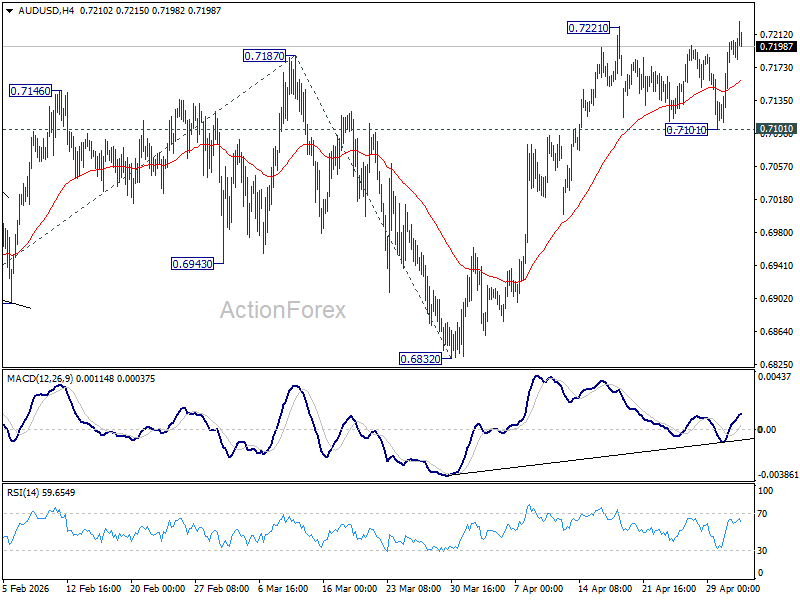Click the 5 Feb 2026 date label
This screenshot has height=600, width=800.
[26, 589]
